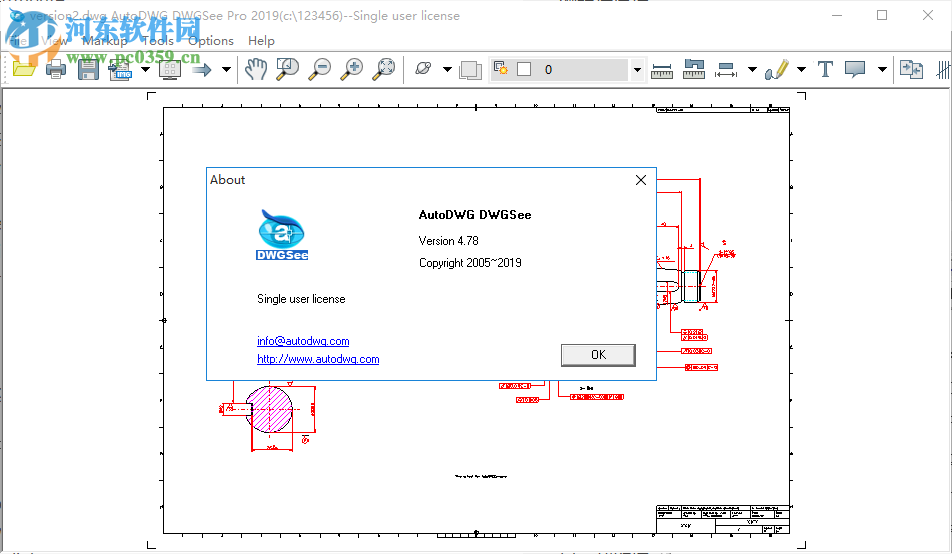Viewport: 952px width, 554px height.
Task: Open the dropdown next to comment tool
Action: 882,69
